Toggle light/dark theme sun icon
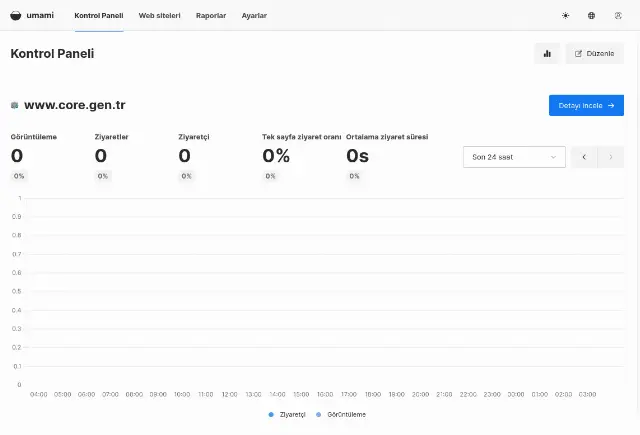 point(565,16)
